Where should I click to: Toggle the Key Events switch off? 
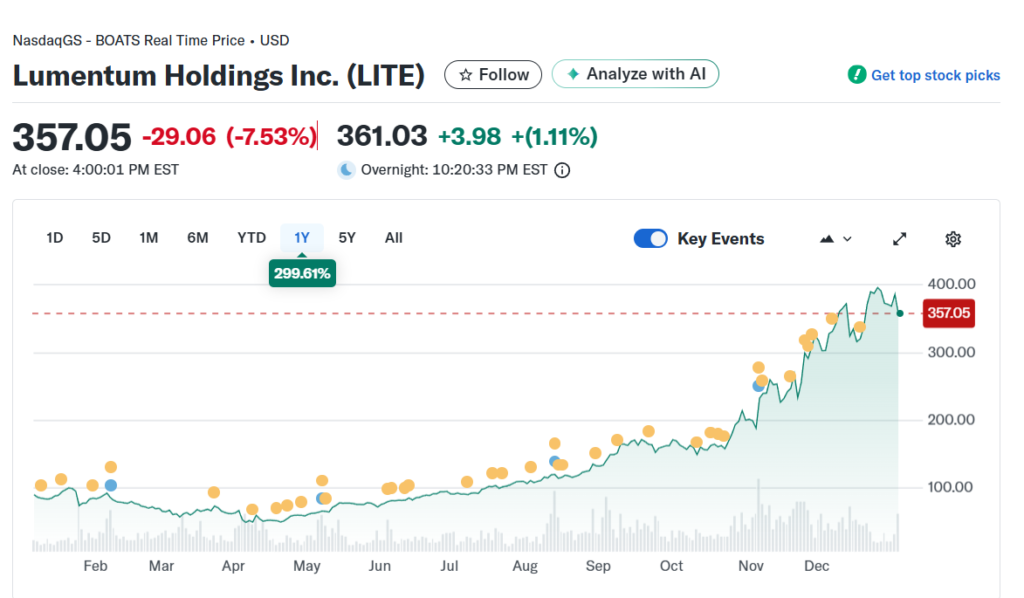650,238
